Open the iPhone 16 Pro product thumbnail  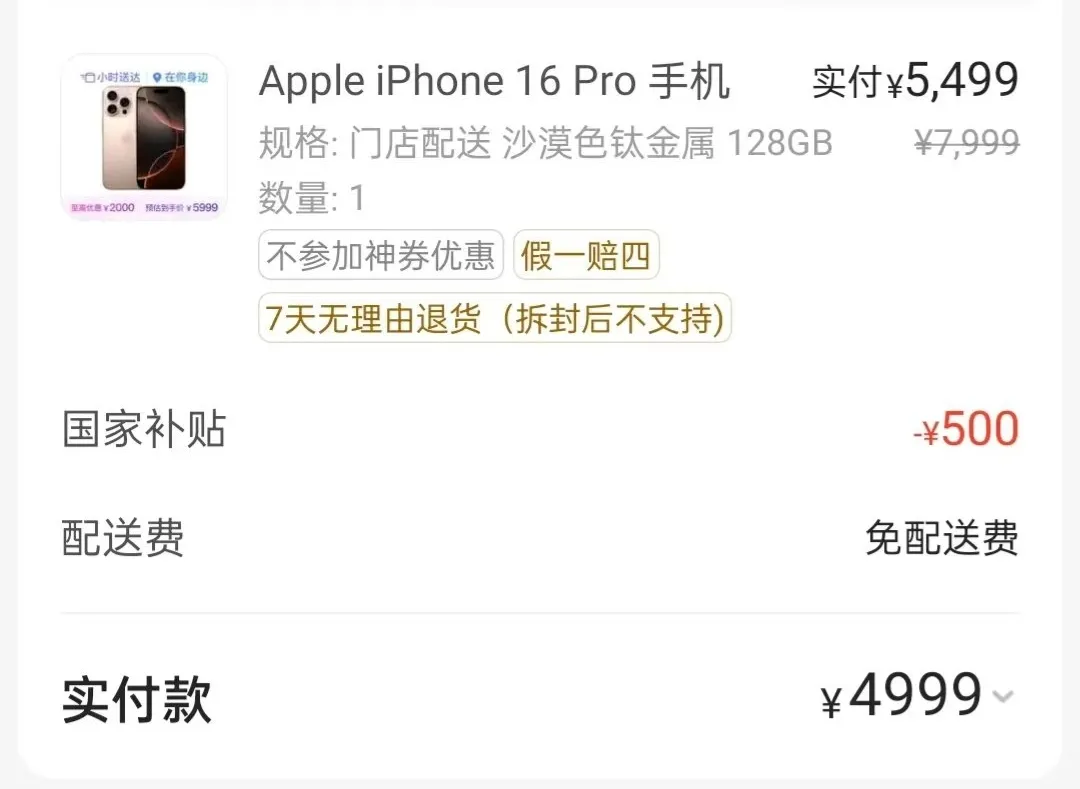[145, 138]
